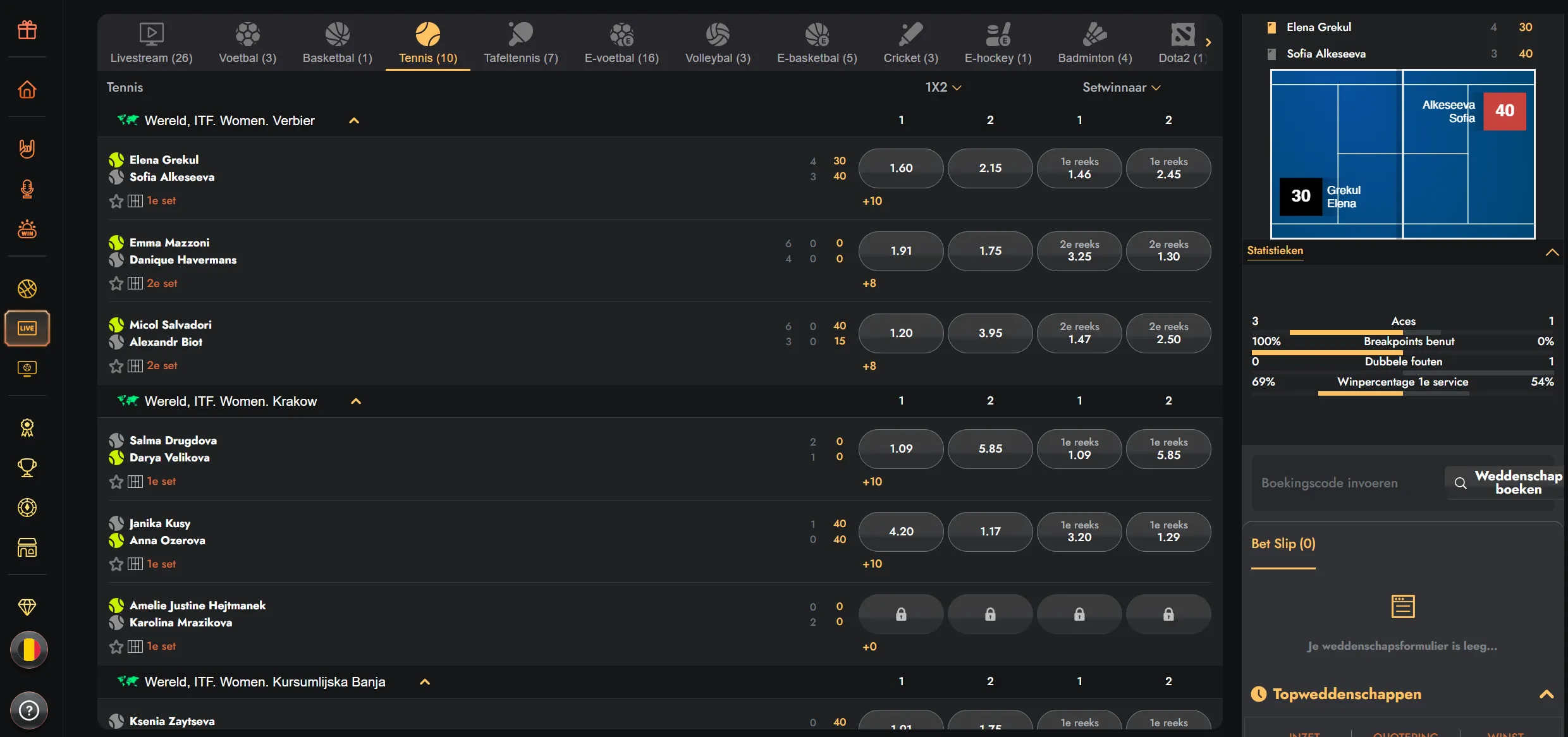The height and width of the screenshot is (737, 1568).
Task: Open the gift promotions icon in sidebar
Action: pos(27,30)
